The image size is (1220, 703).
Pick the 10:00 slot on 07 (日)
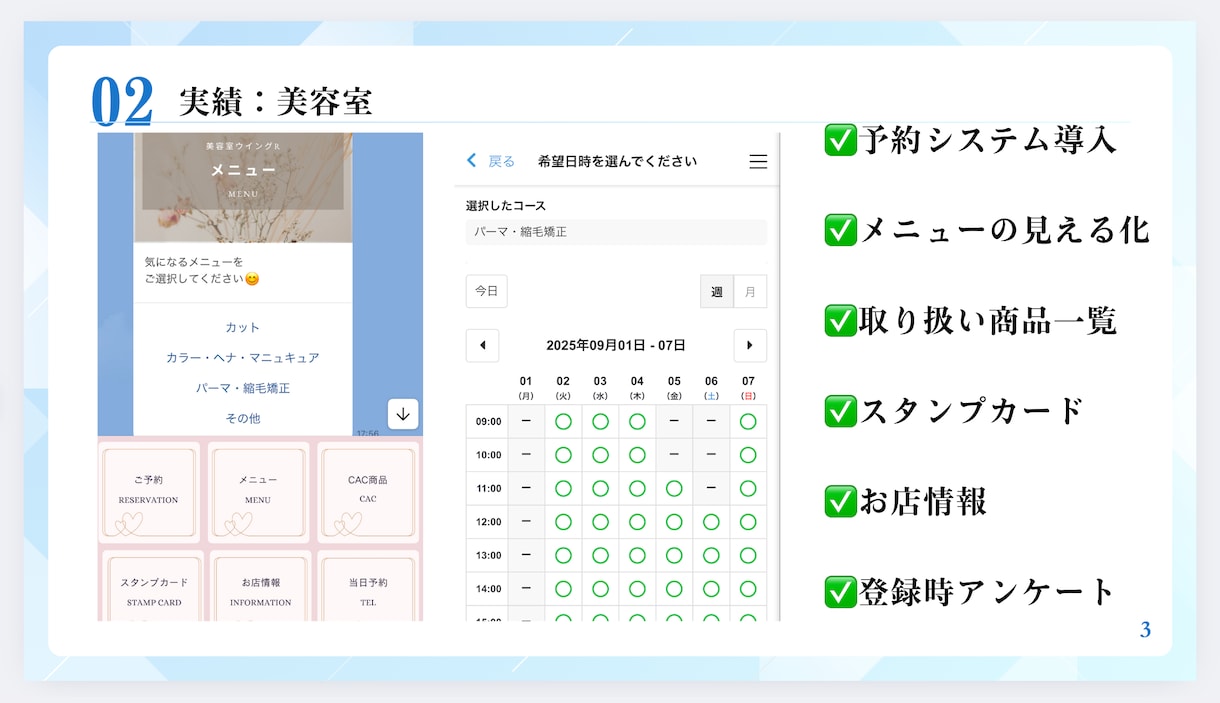coord(748,455)
